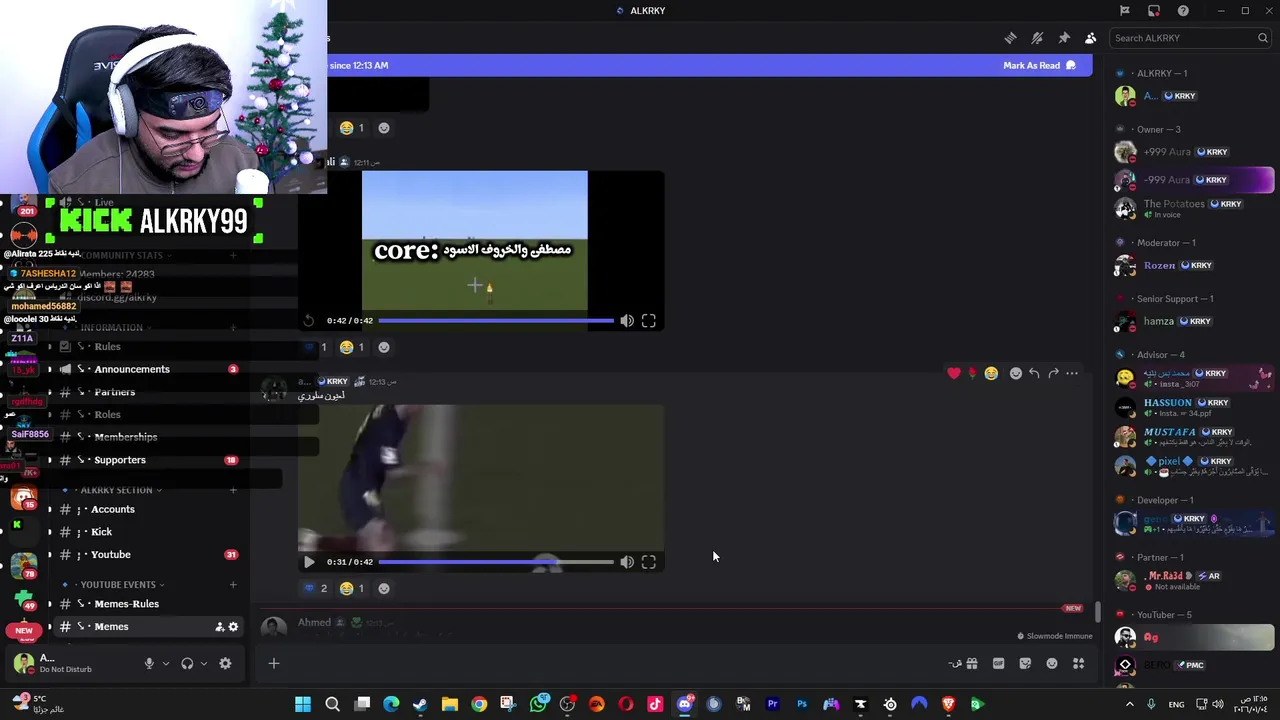Open emoji picker in message bar
The height and width of the screenshot is (720, 1280).
[1052, 663]
